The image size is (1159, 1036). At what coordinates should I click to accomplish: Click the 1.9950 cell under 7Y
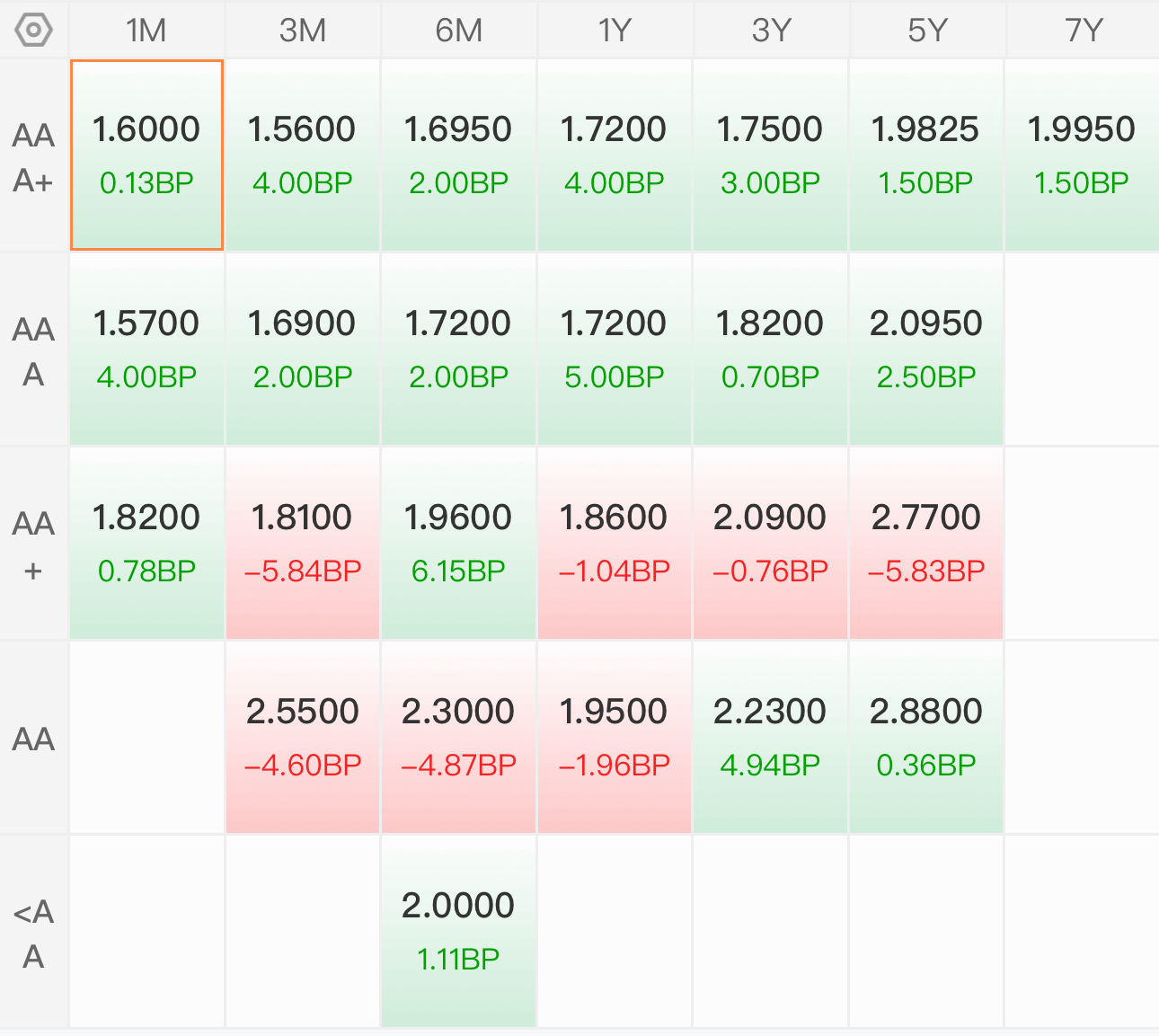pyautogui.click(x=1083, y=155)
